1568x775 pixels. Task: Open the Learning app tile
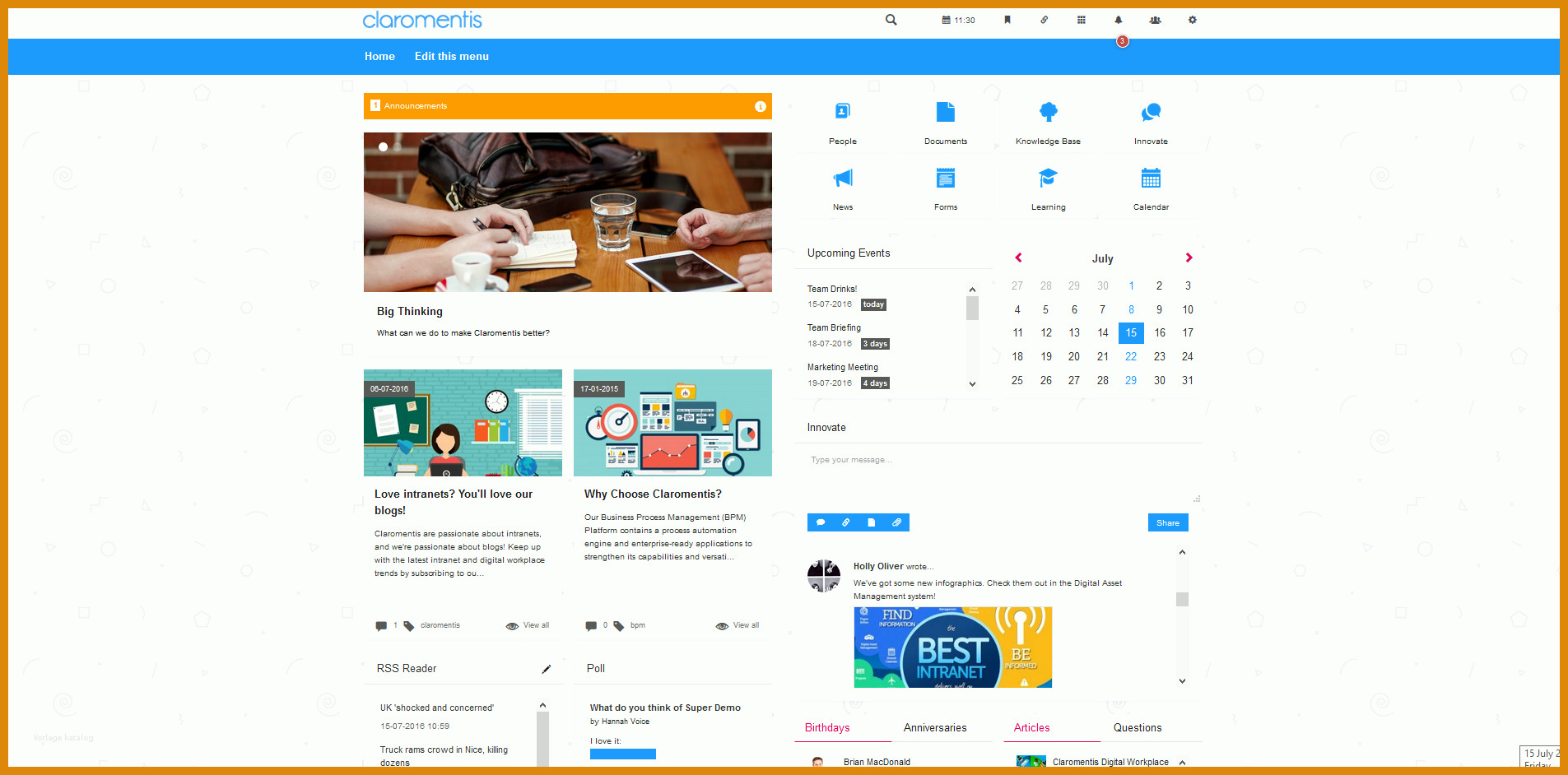click(1048, 189)
